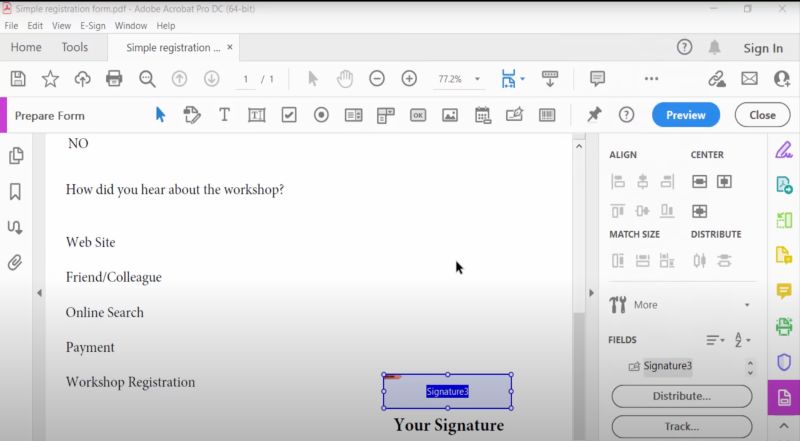This screenshot has height=441, width=800.
Task: Add an image field tool
Action: pos(450,115)
